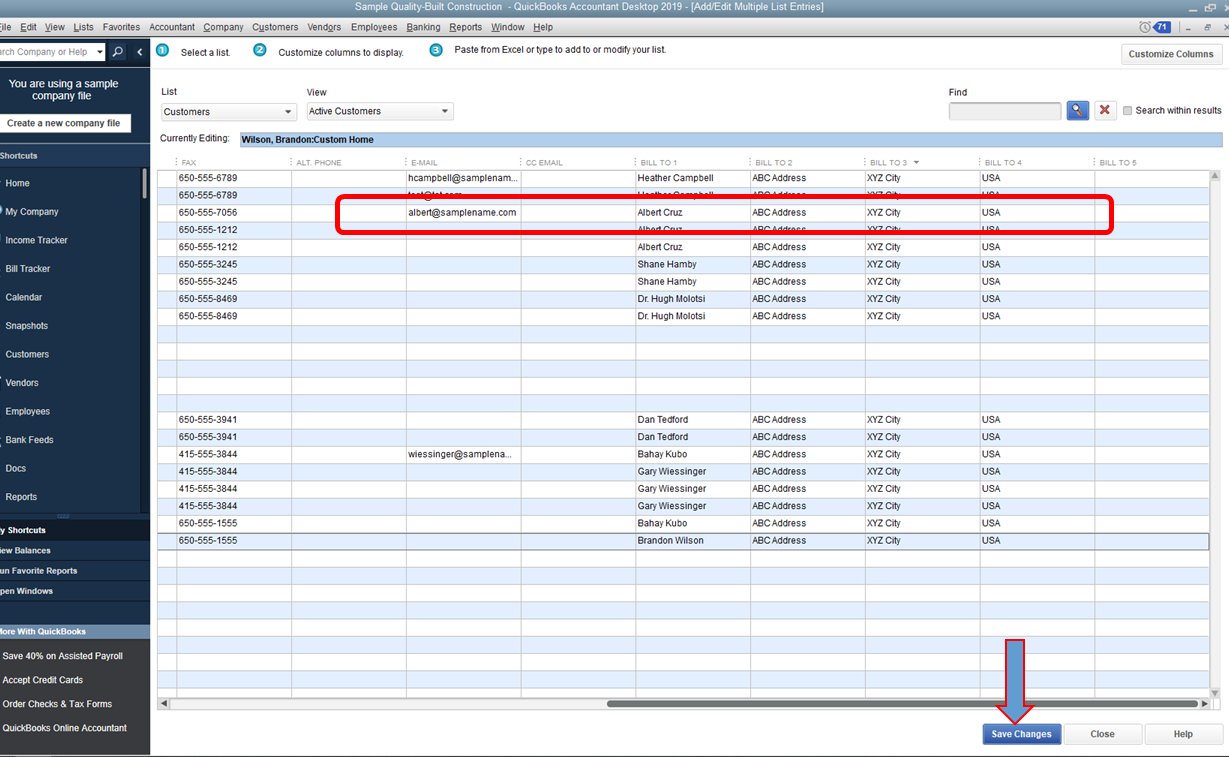Open the Banking menu
Viewport: 1229px width, 757px height.
pyautogui.click(x=423, y=27)
